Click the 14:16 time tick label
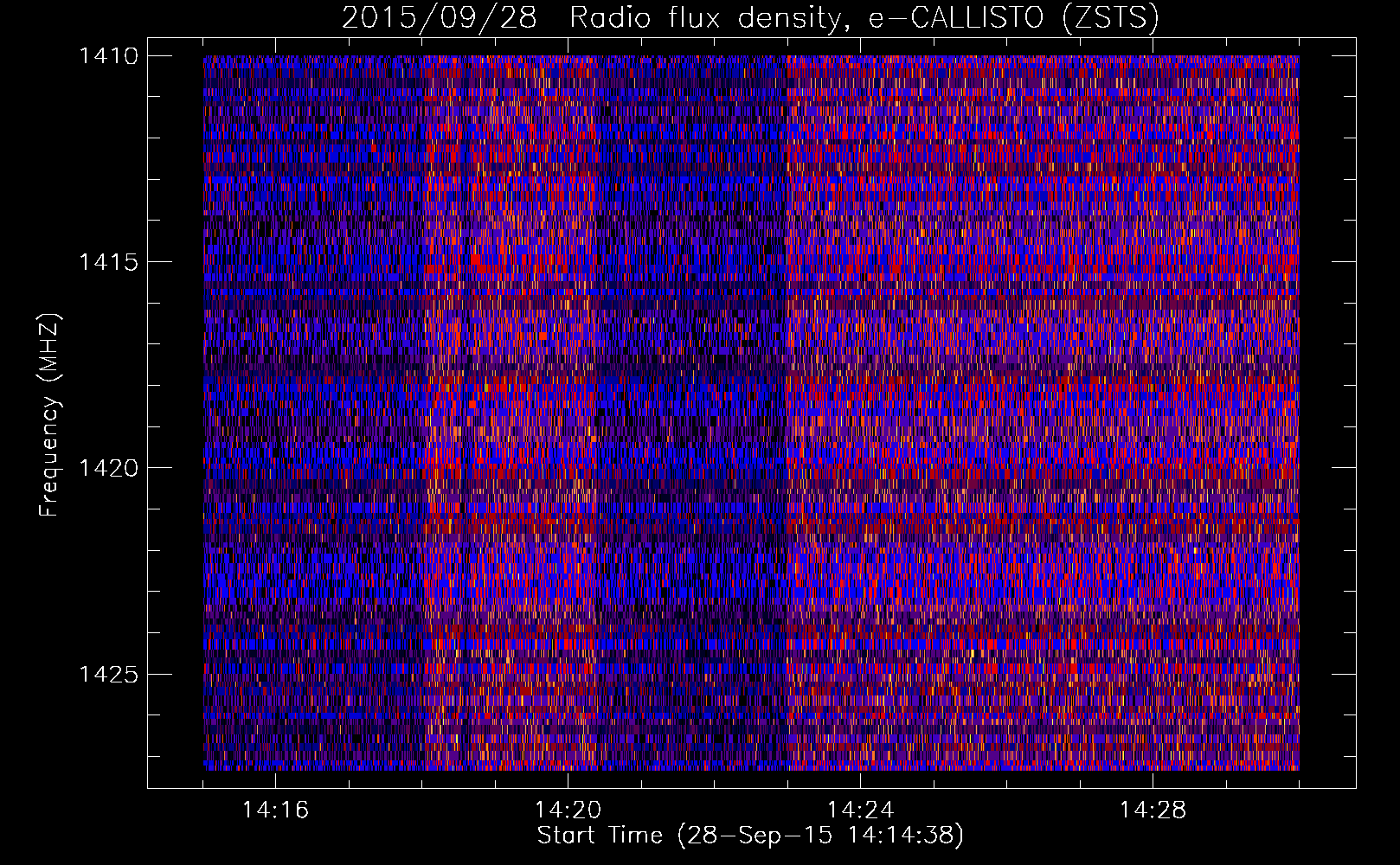 pos(275,810)
